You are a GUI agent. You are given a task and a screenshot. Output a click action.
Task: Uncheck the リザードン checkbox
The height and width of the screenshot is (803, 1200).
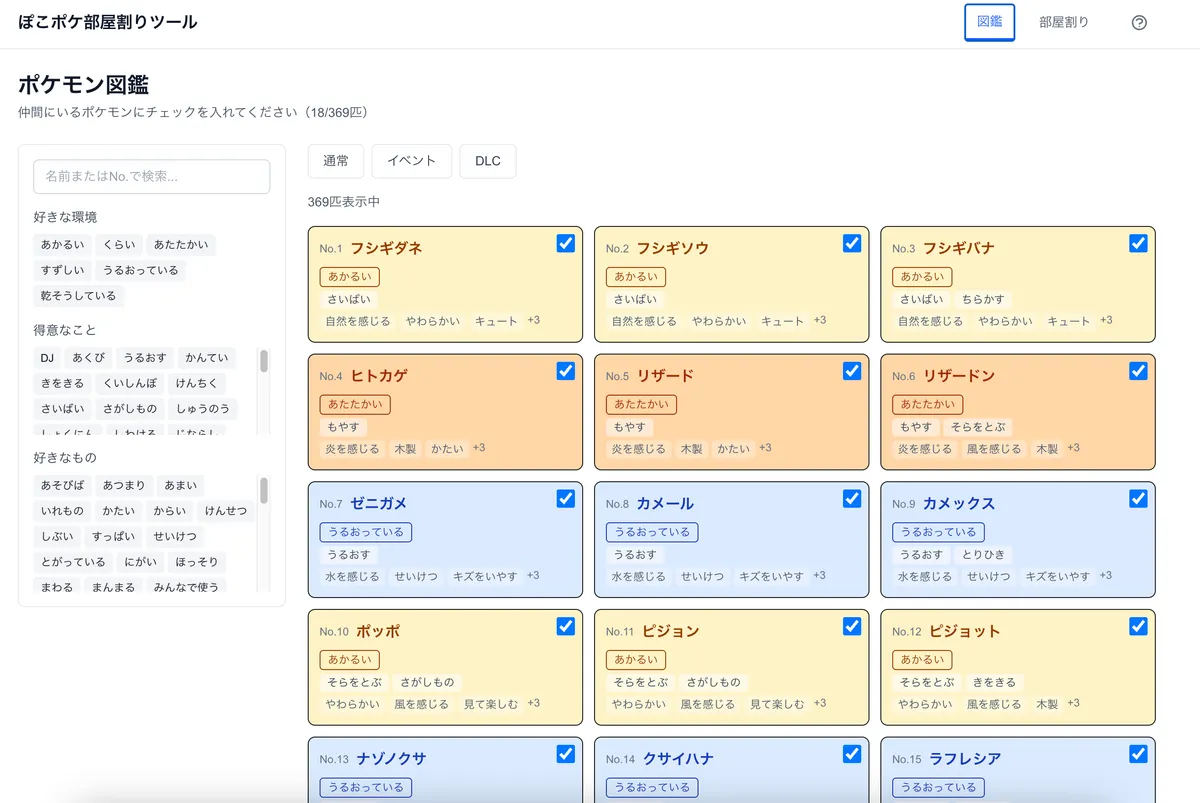click(x=1138, y=371)
